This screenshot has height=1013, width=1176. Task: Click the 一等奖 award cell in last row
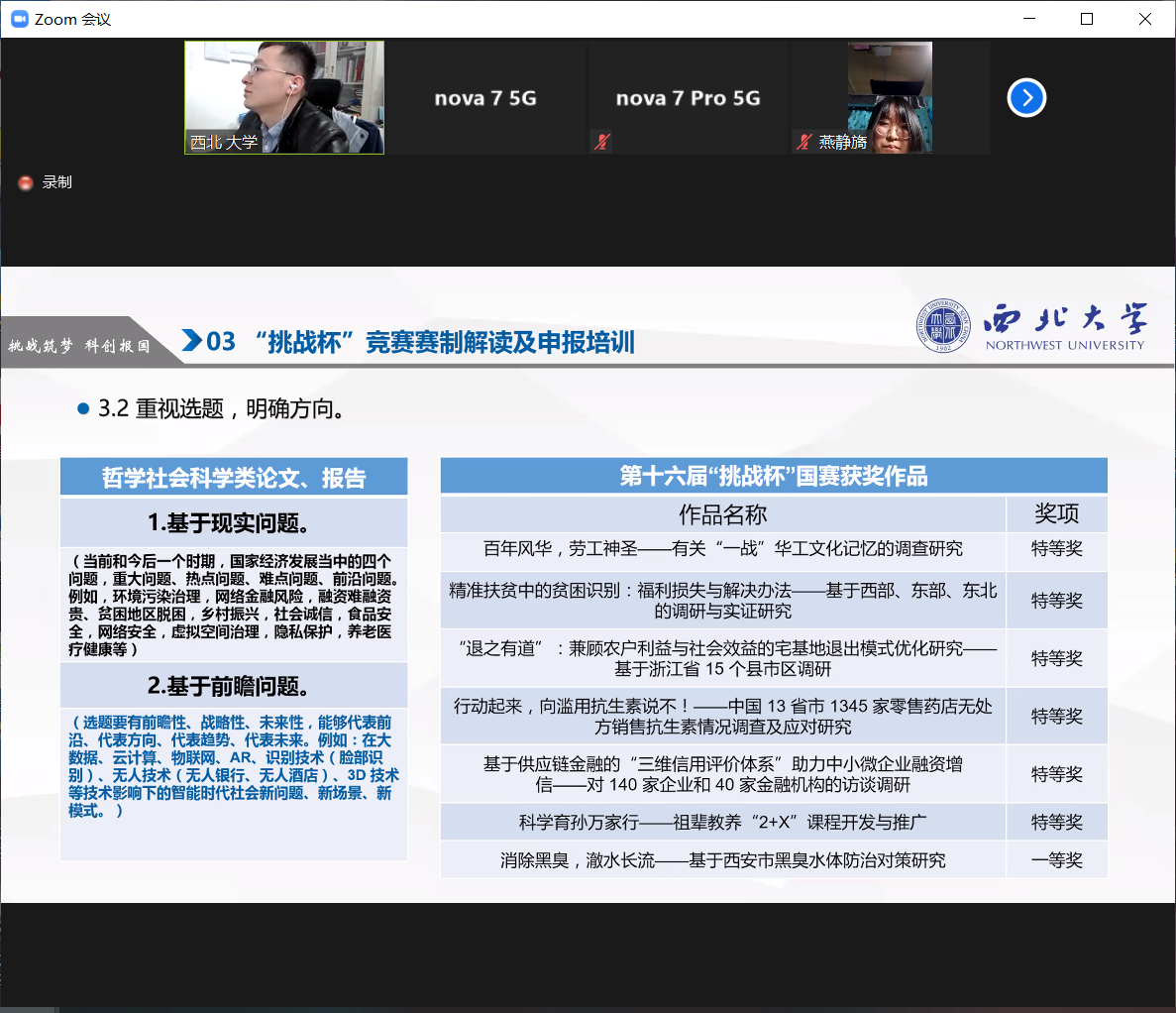pos(1056,860)
